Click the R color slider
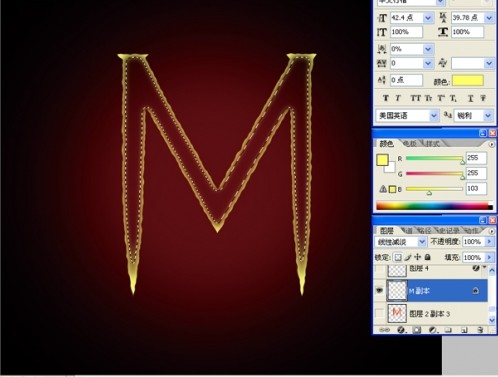498x377 pixels. [x=434, y=158]
